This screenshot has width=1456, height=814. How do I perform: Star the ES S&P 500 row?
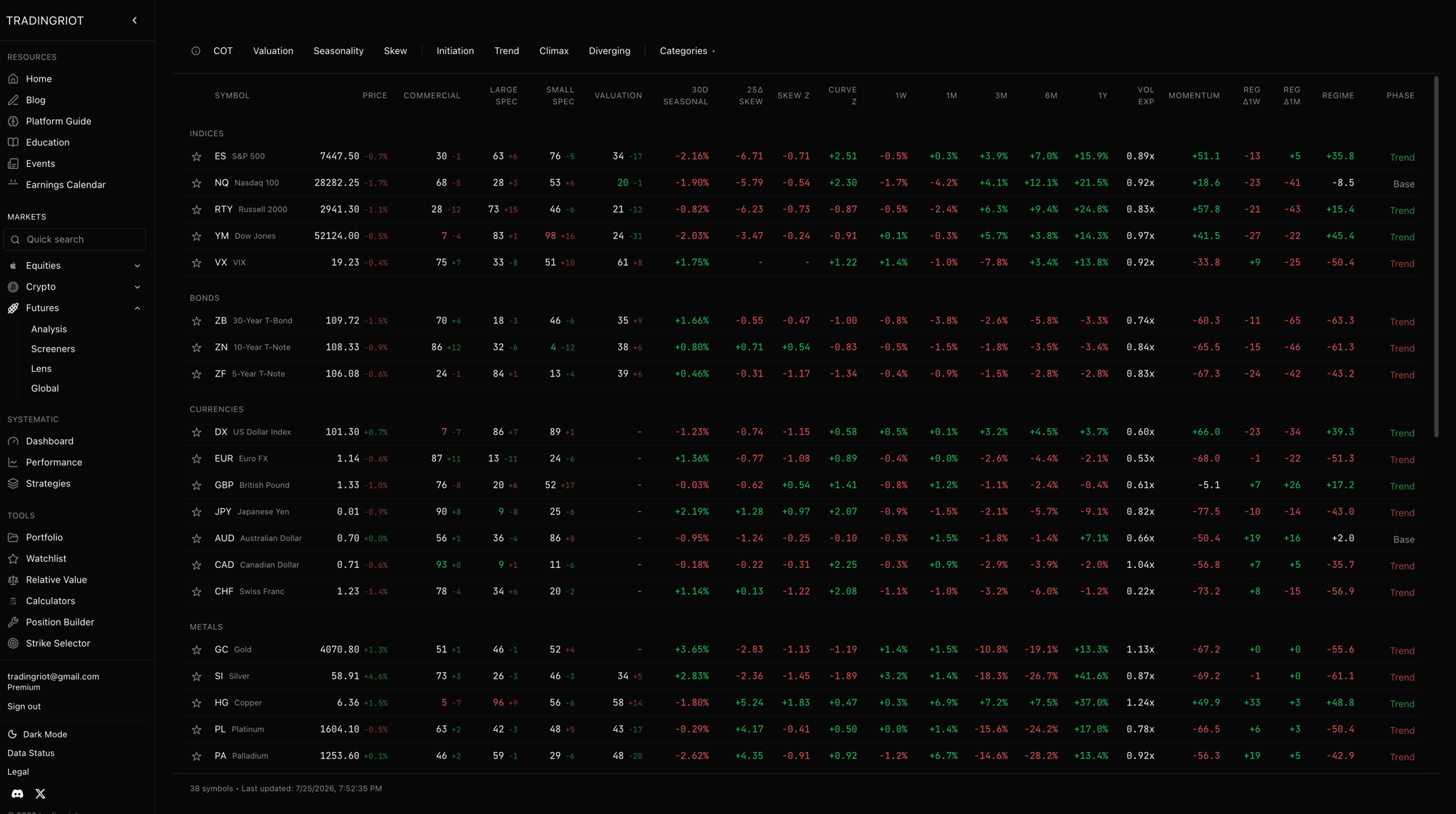[197, 157]
